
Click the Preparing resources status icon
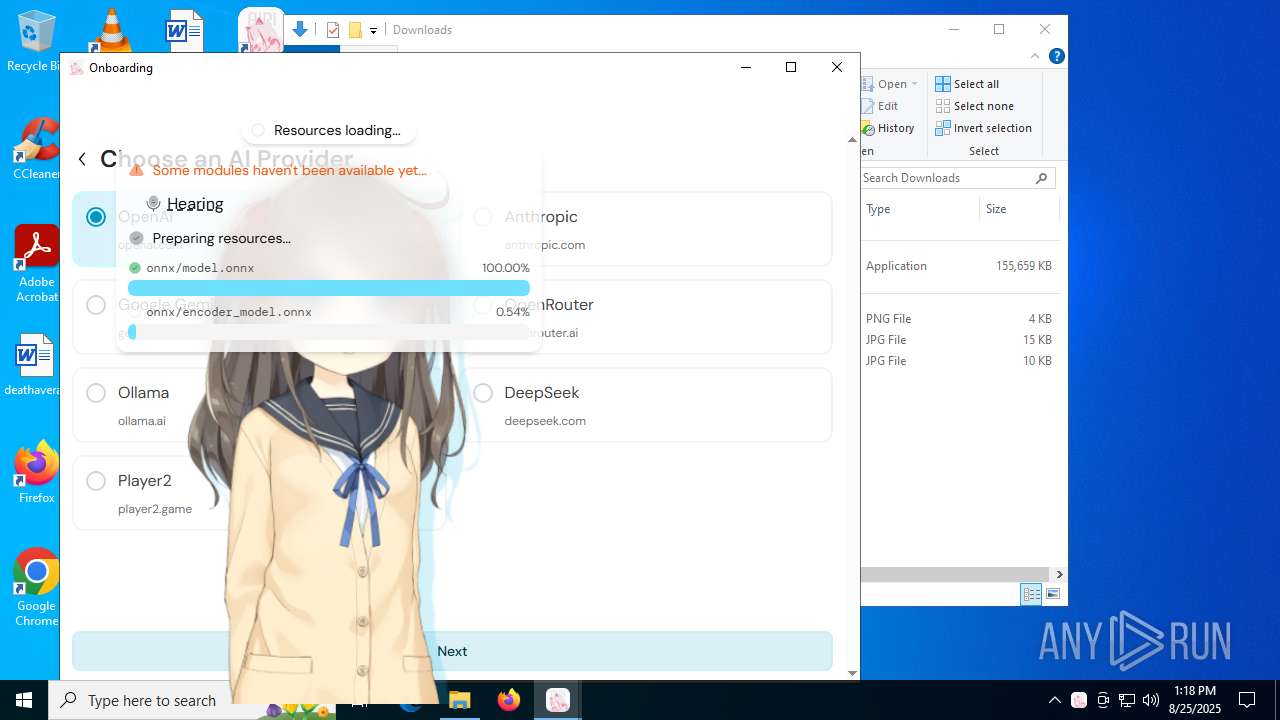click(x=136, y=238)
